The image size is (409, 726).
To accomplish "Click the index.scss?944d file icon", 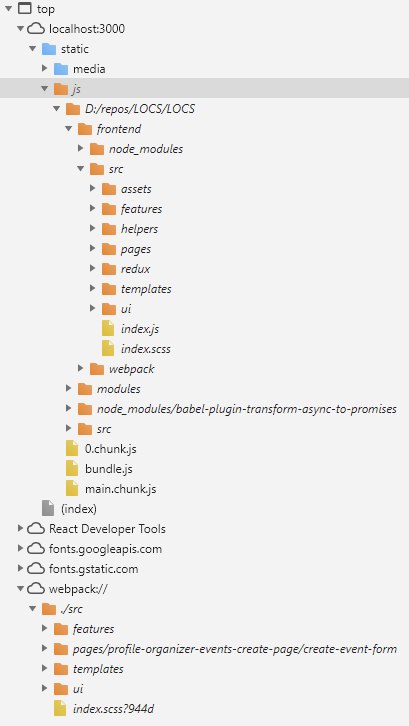I will point(60,708).
